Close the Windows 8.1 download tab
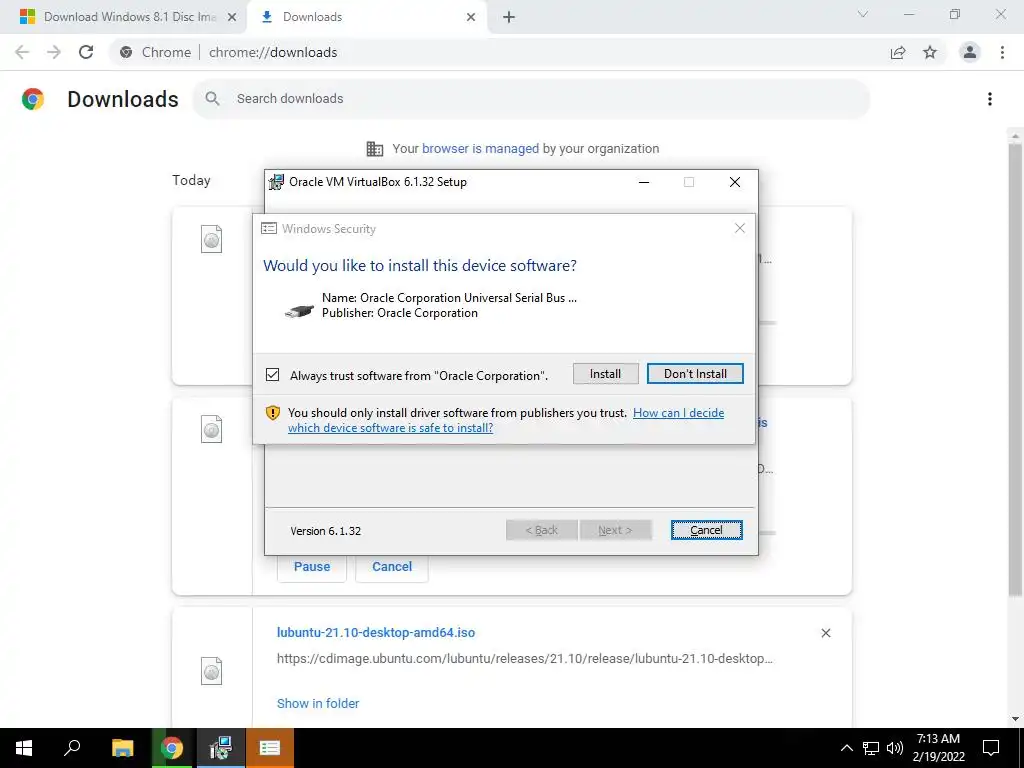The image size is (1024, 768). pyautogui.click(x=231, y=17)
